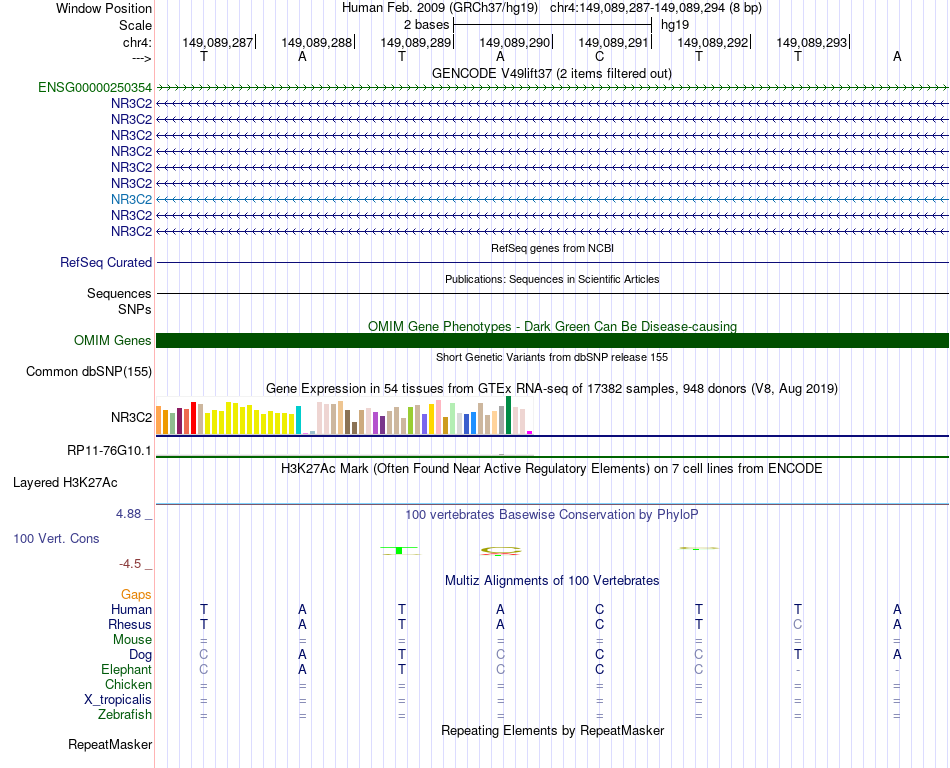This screenshot has width=950, height=768.
Task: Click the Sequences track label
Action: [119, 294]
